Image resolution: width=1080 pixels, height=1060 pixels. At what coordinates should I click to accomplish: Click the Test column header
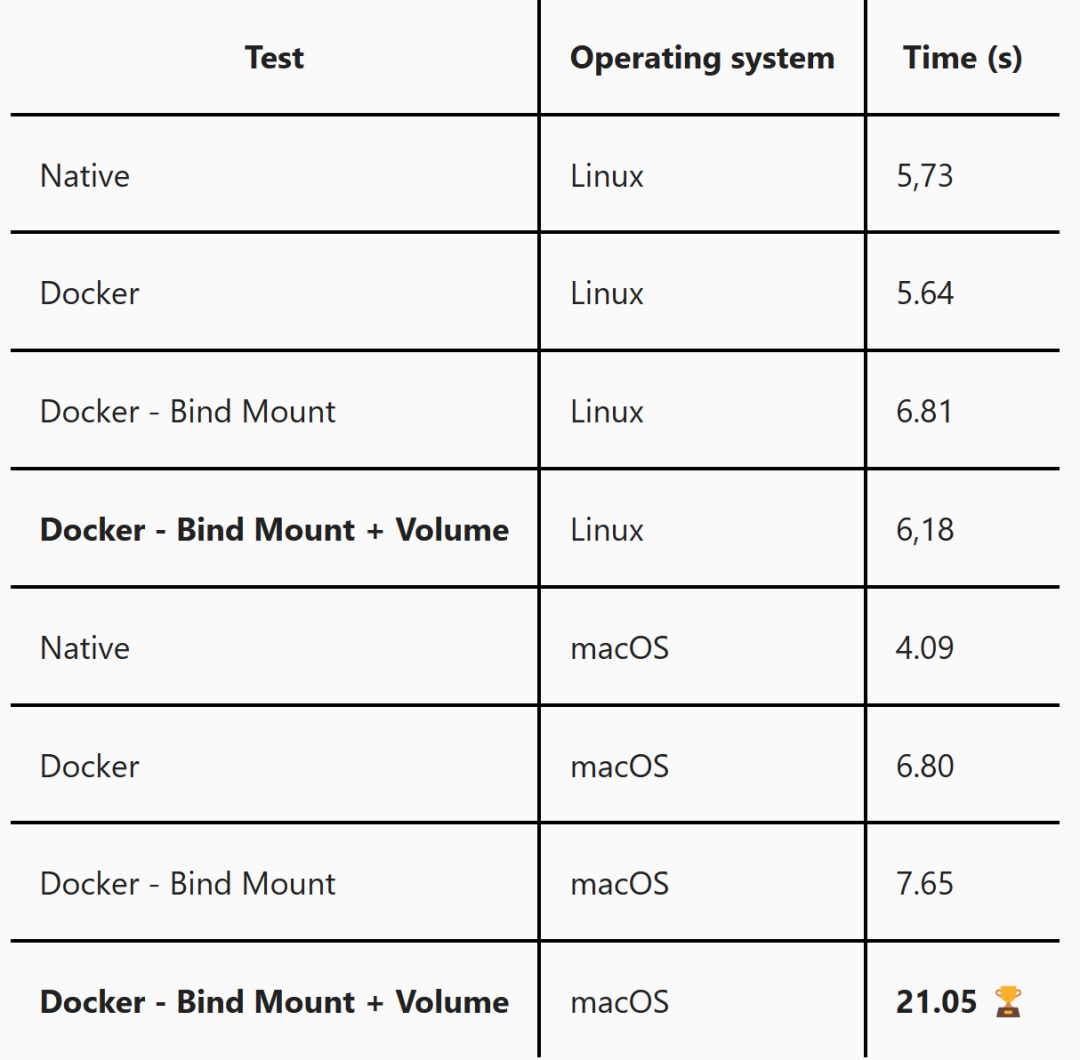tap(274, 58)
